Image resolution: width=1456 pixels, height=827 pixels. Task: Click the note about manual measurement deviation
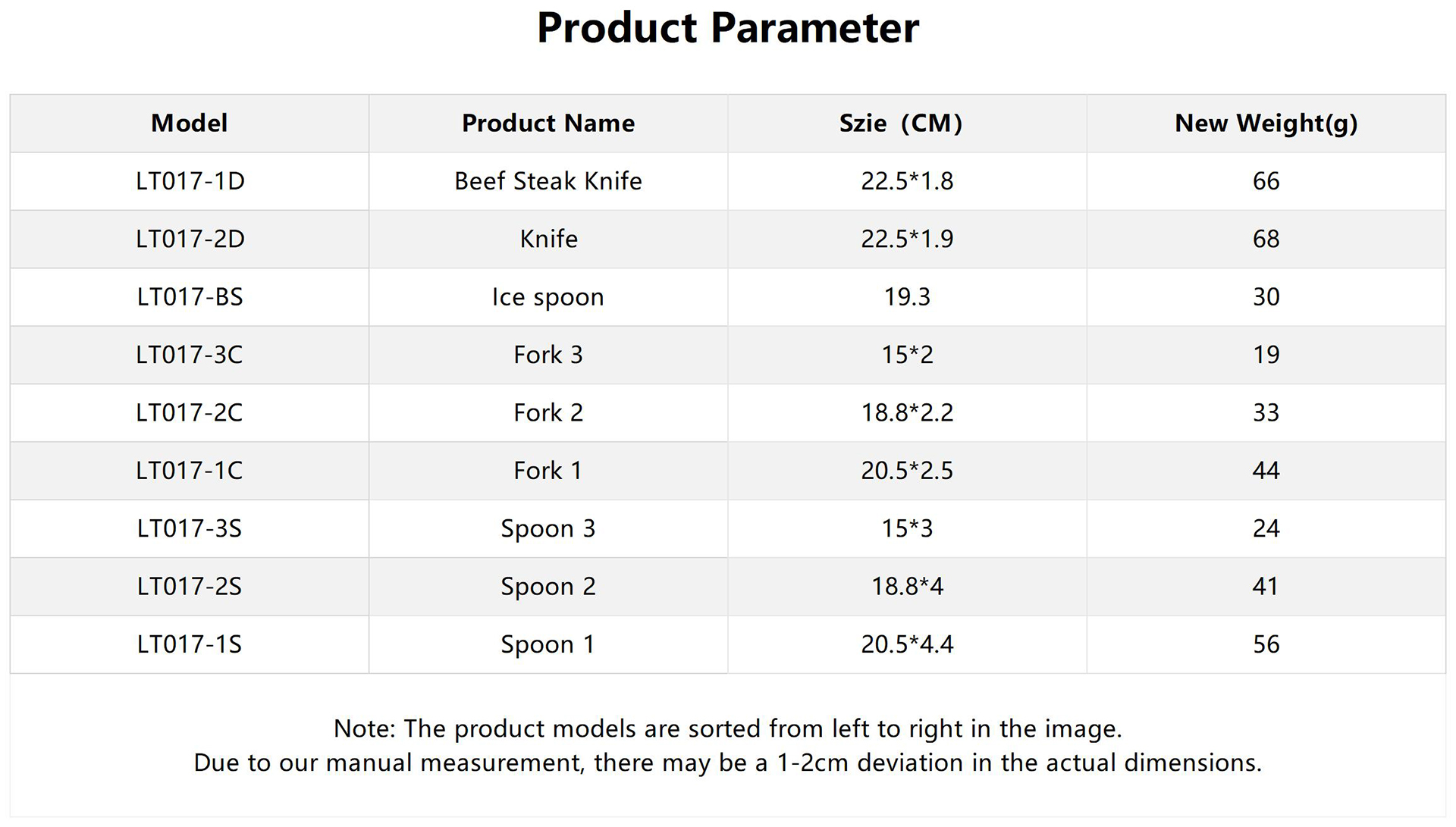(x=728, y=763)
